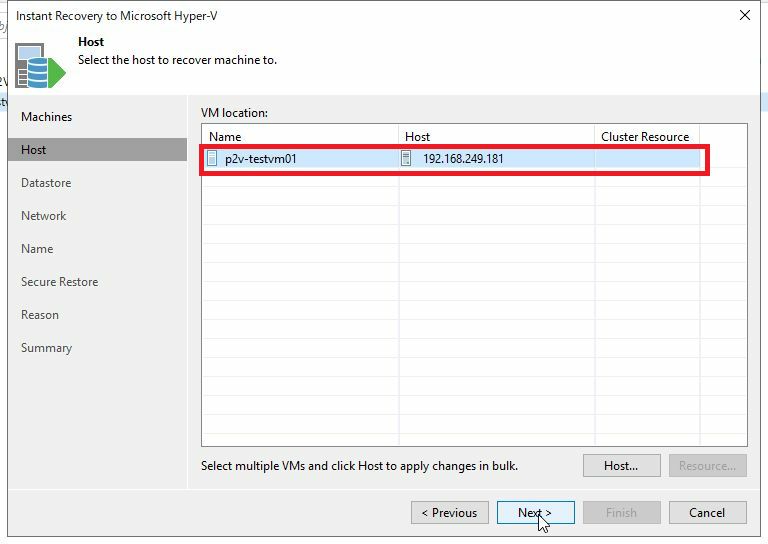Image resolution: width=768 pixels, height=544 pixels.
Task: Jump to the Network step
Action: [x=44, y=216]
